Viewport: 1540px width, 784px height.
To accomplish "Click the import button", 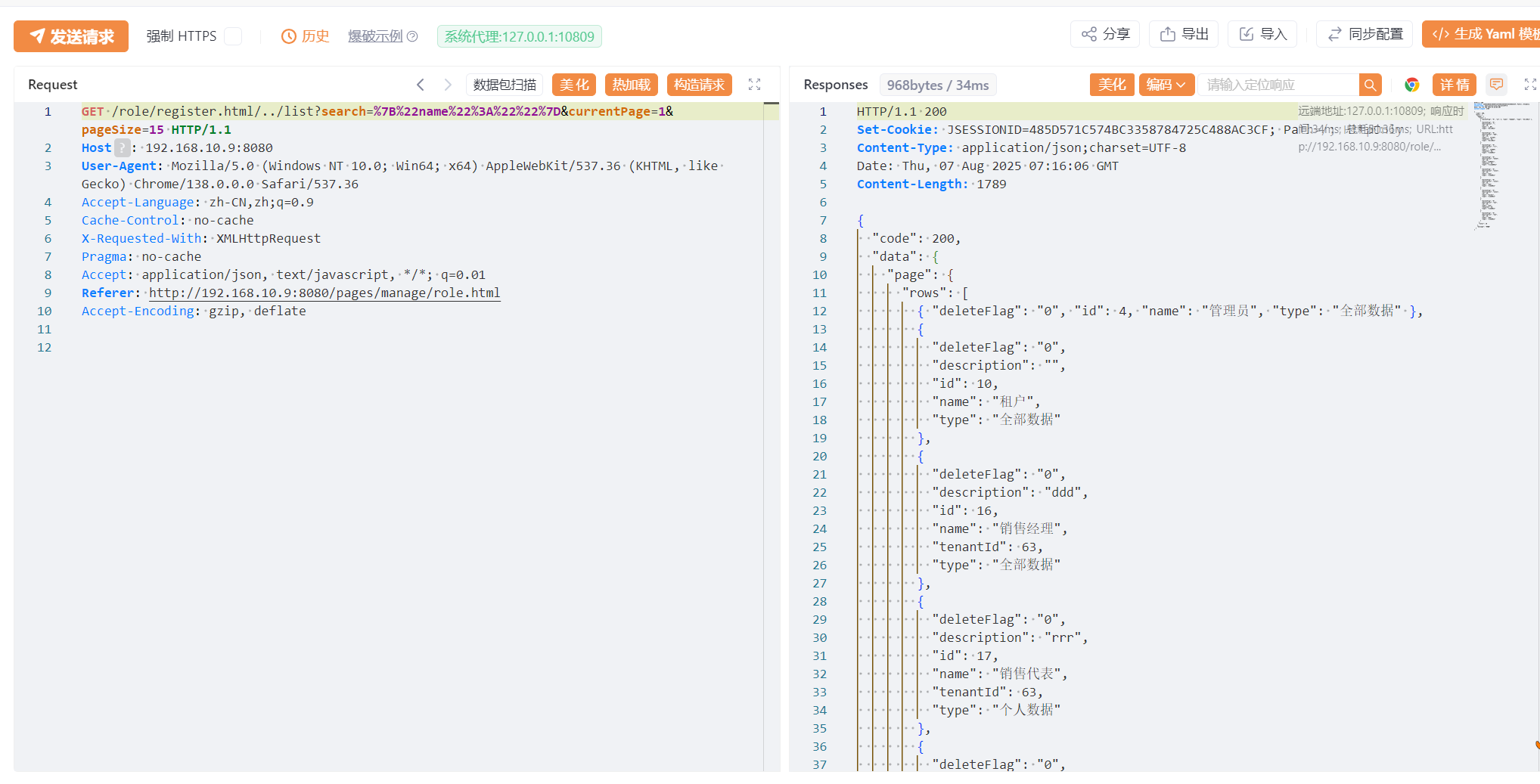I will point(1262,34).
